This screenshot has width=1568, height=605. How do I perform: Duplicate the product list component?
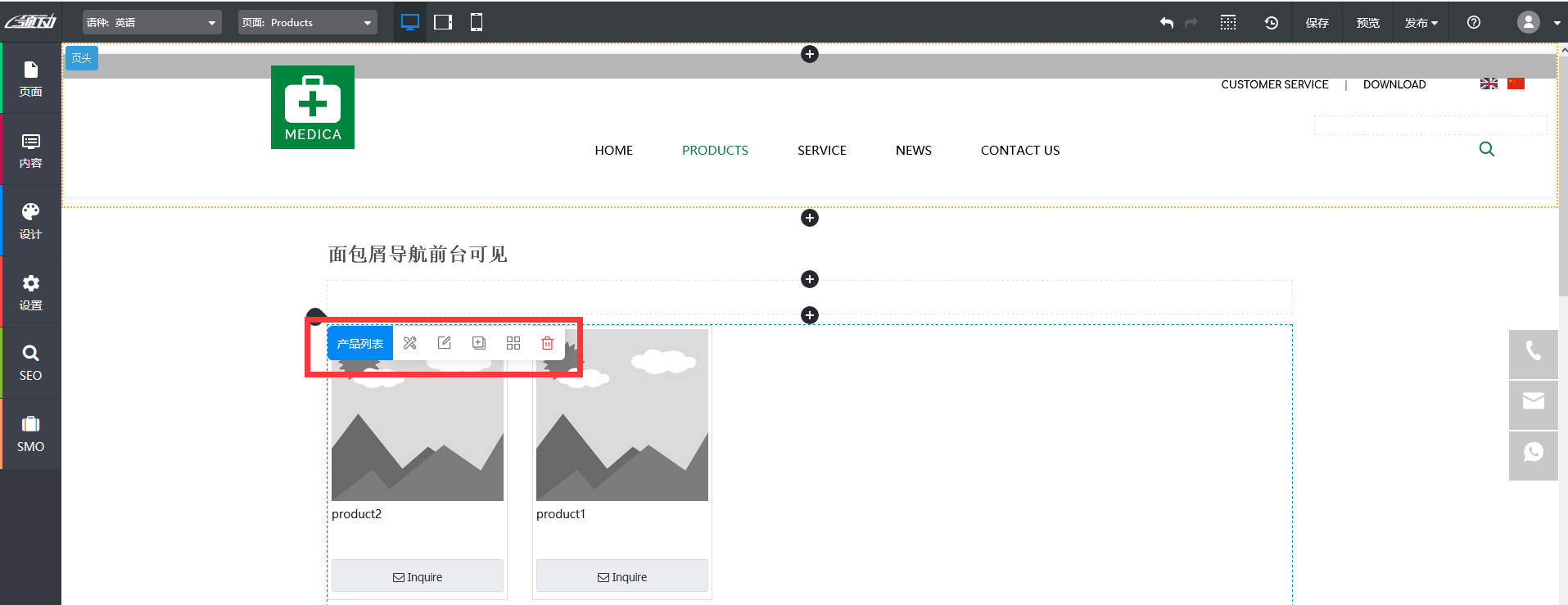click(479, 343)
